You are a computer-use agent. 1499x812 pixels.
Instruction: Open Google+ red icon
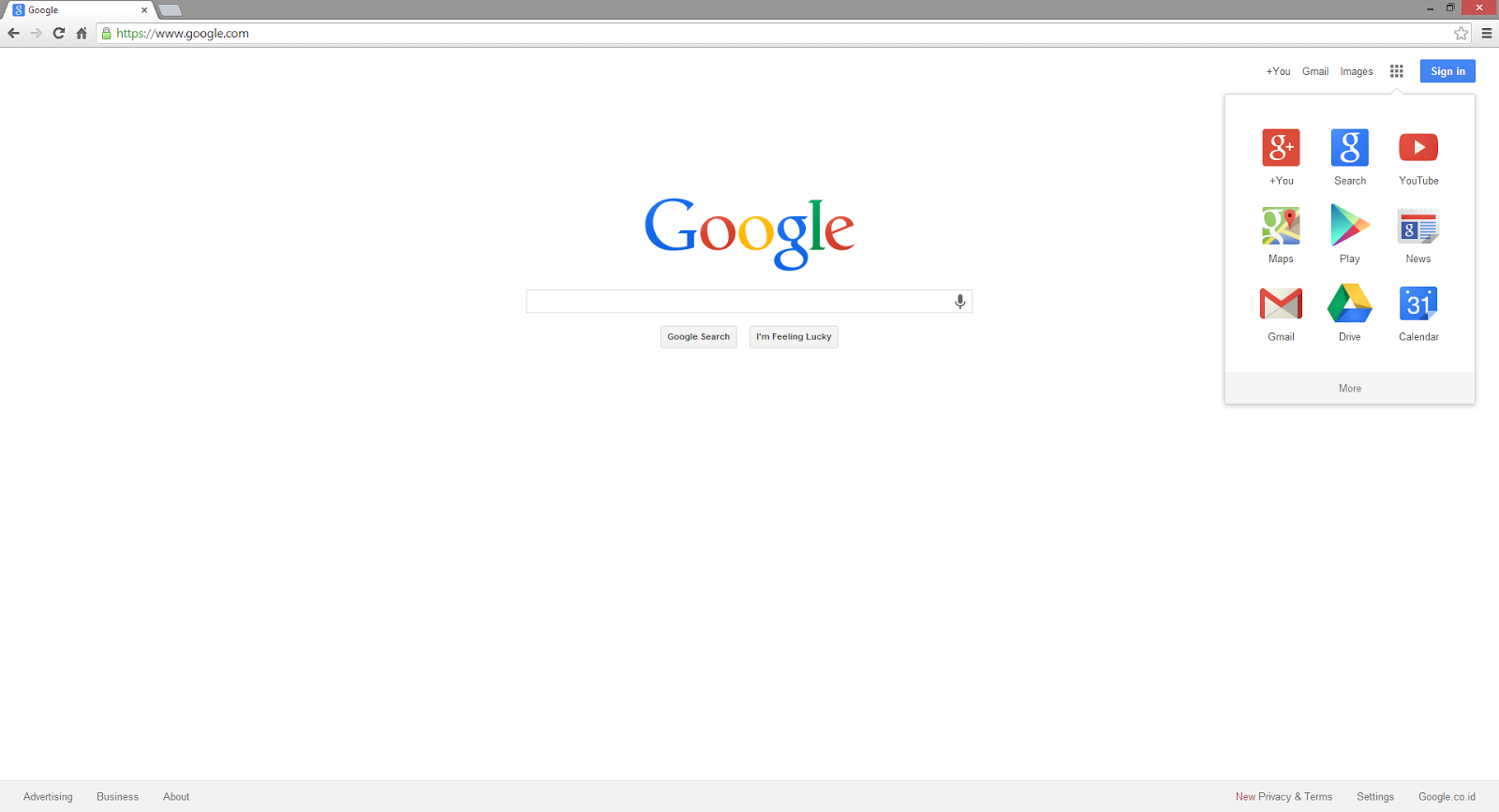point(1281,147)
